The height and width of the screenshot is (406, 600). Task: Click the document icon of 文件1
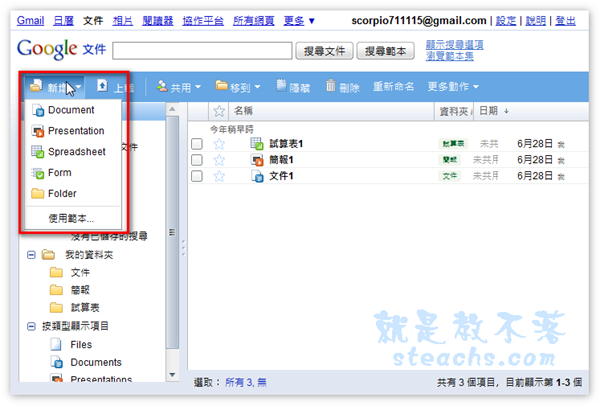tap(257, 176)
